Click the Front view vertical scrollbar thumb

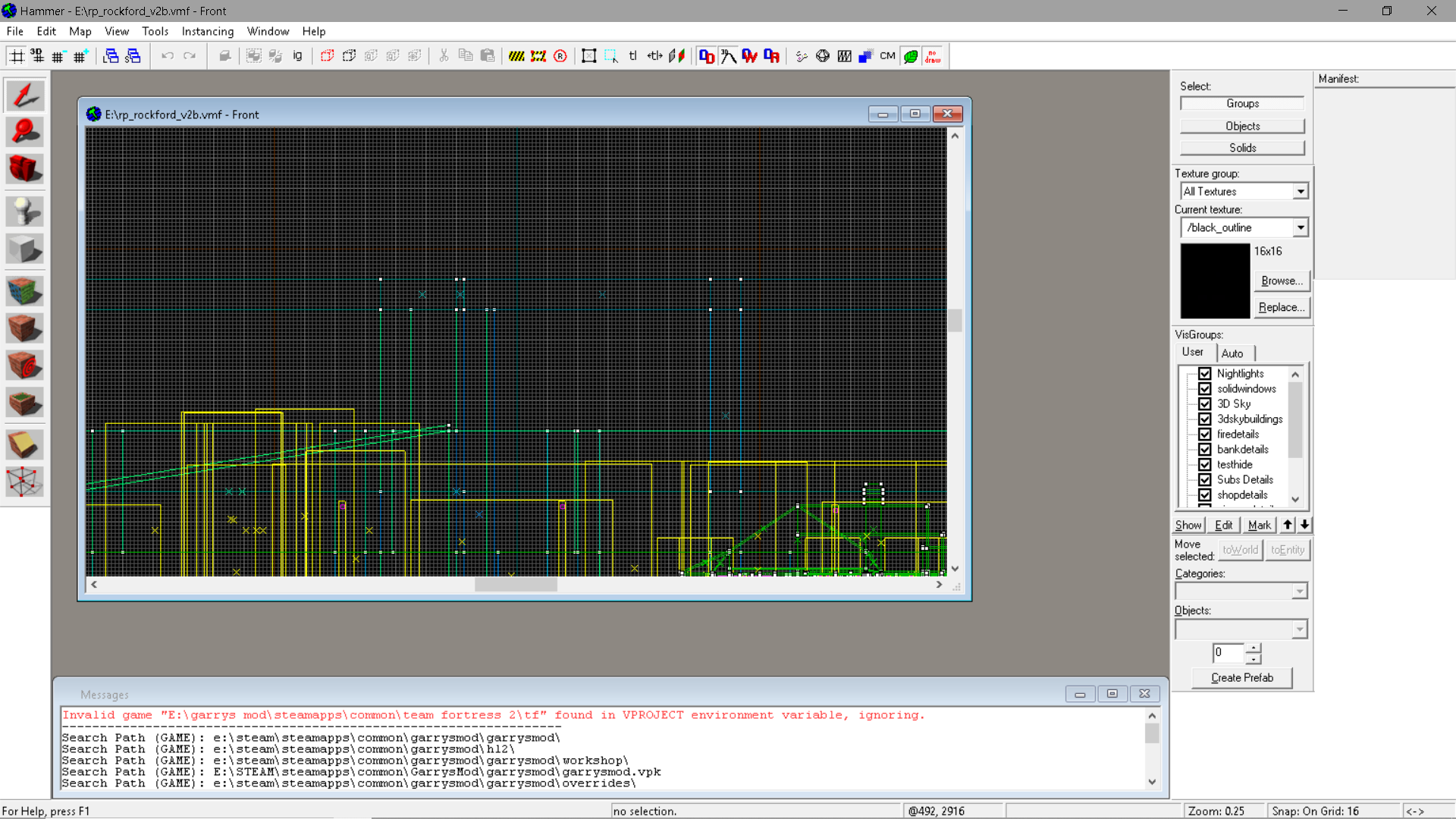(x=955, y=320)
